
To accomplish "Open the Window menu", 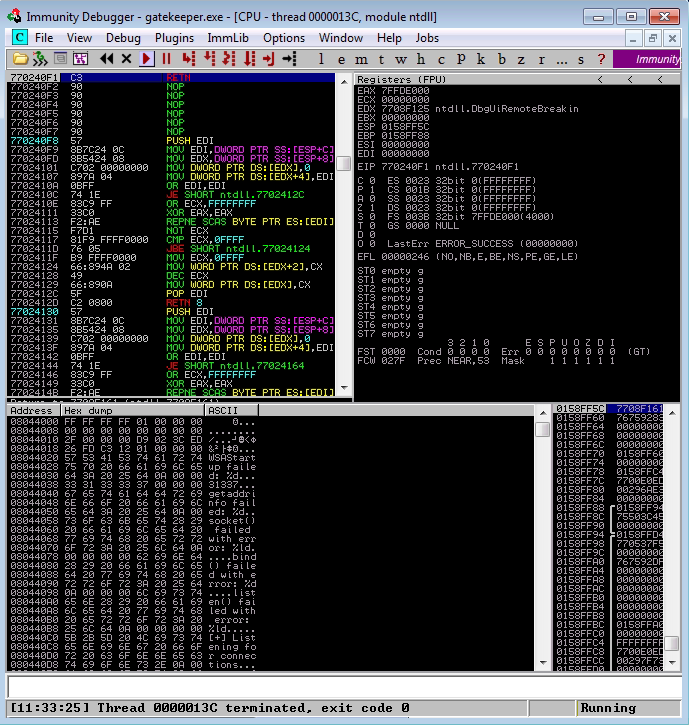I will [x=341, y=38].
